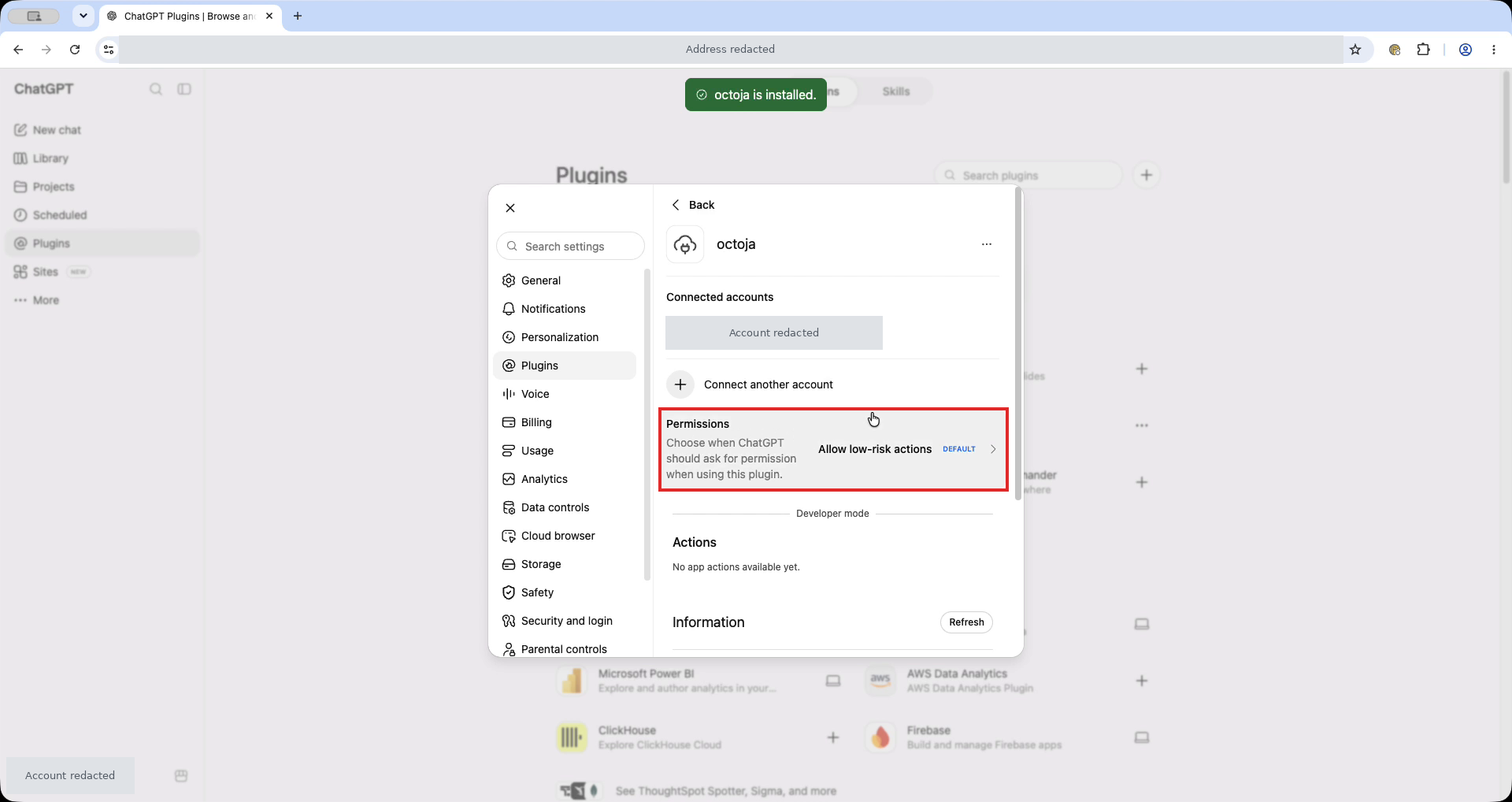
Task: Open Voice settings section
Action: (565, 394)
